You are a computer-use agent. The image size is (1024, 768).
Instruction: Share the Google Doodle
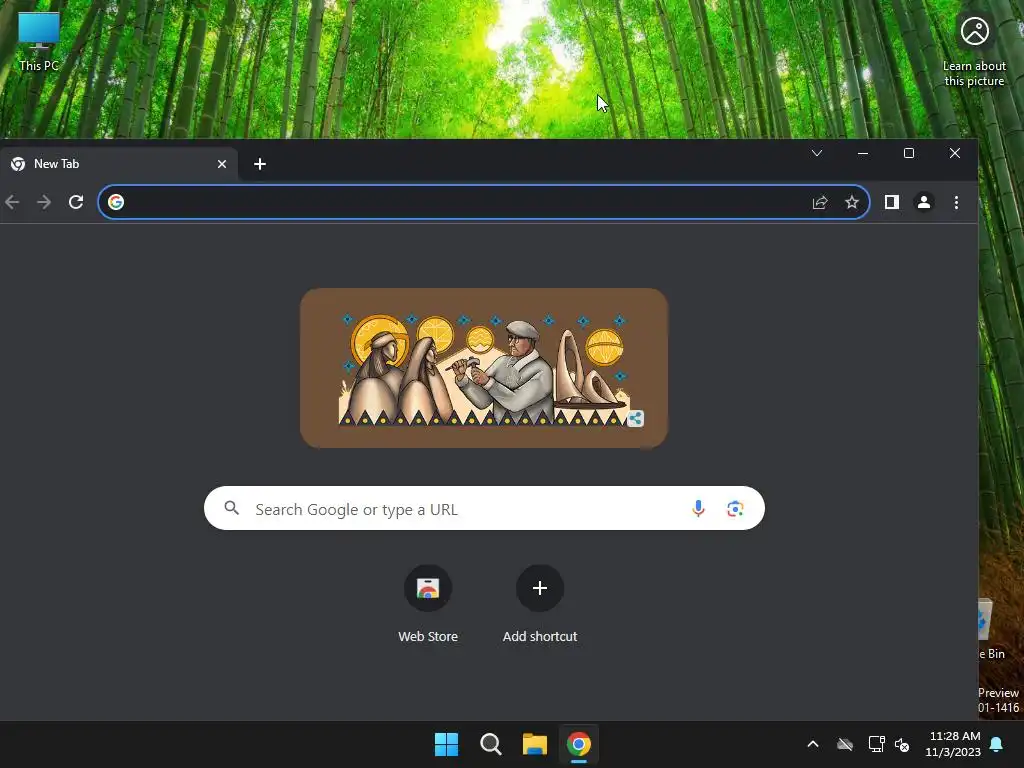(635, 419)
